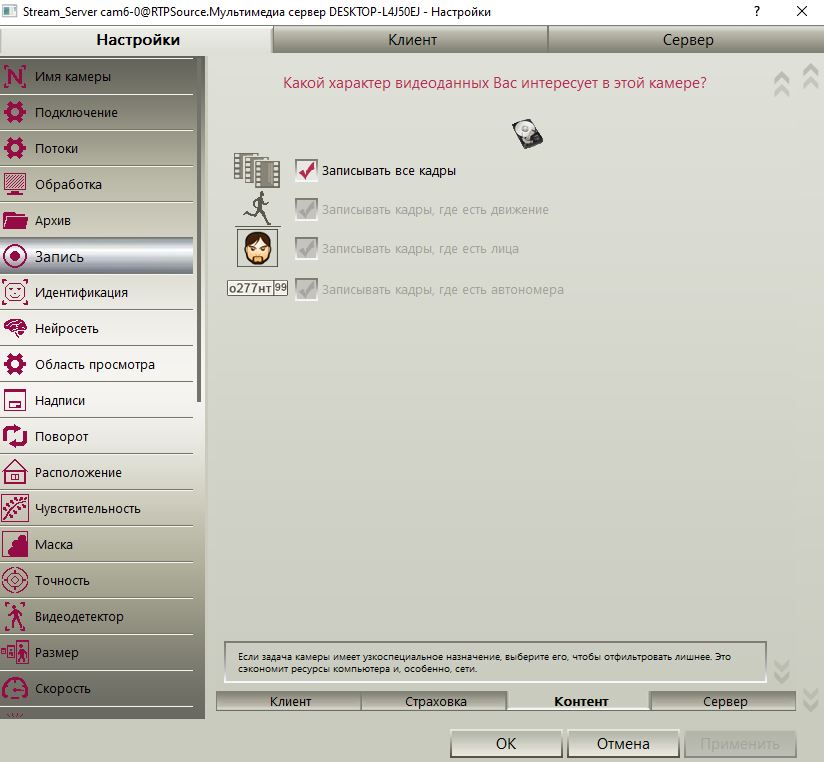Click the bearded face portrait icon

(x=258, y=248)
